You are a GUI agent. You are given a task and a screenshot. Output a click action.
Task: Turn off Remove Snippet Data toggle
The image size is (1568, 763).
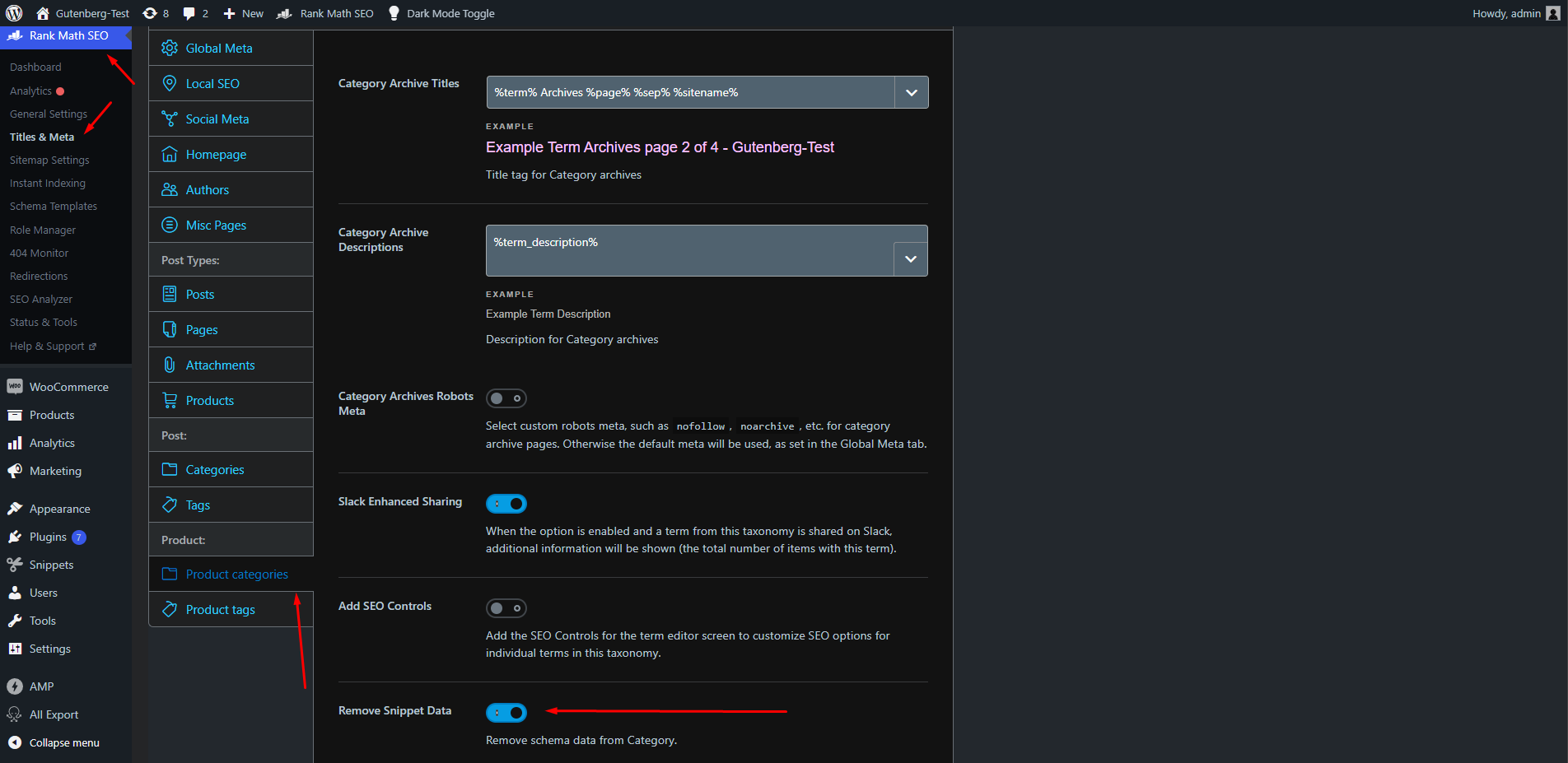[x=506, y=713]
